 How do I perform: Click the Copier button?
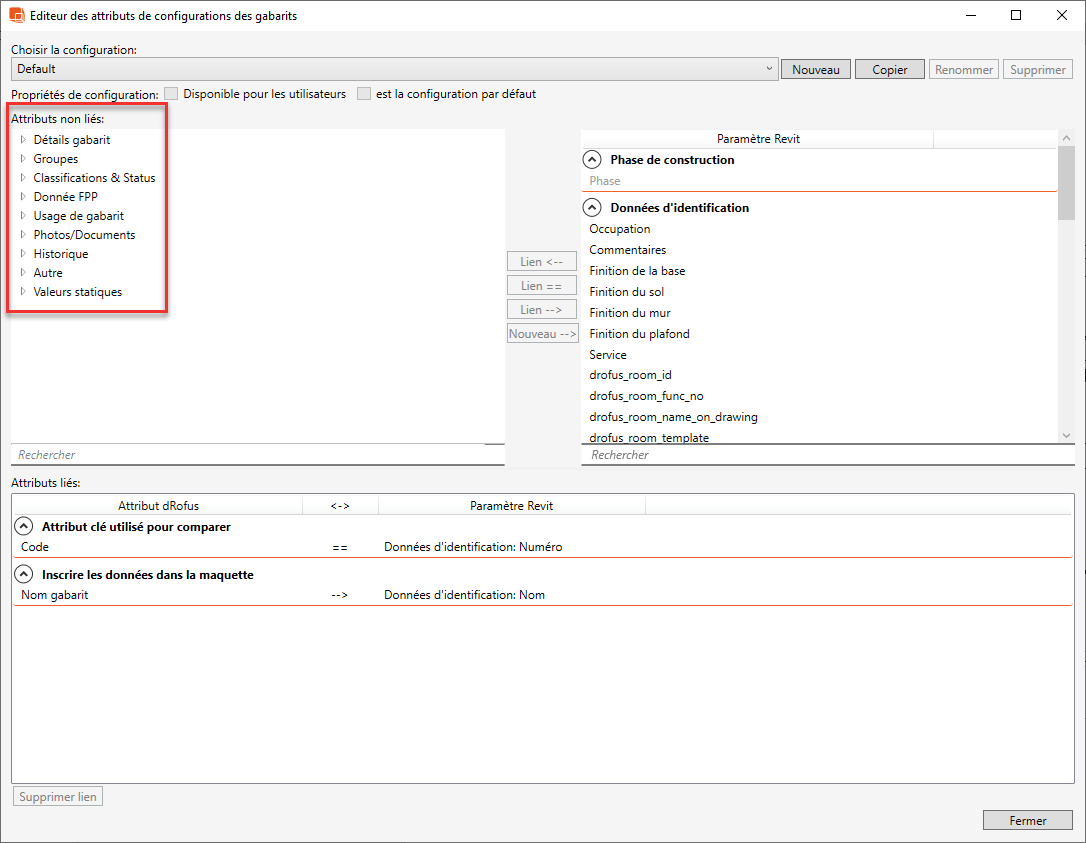point(890,70)
